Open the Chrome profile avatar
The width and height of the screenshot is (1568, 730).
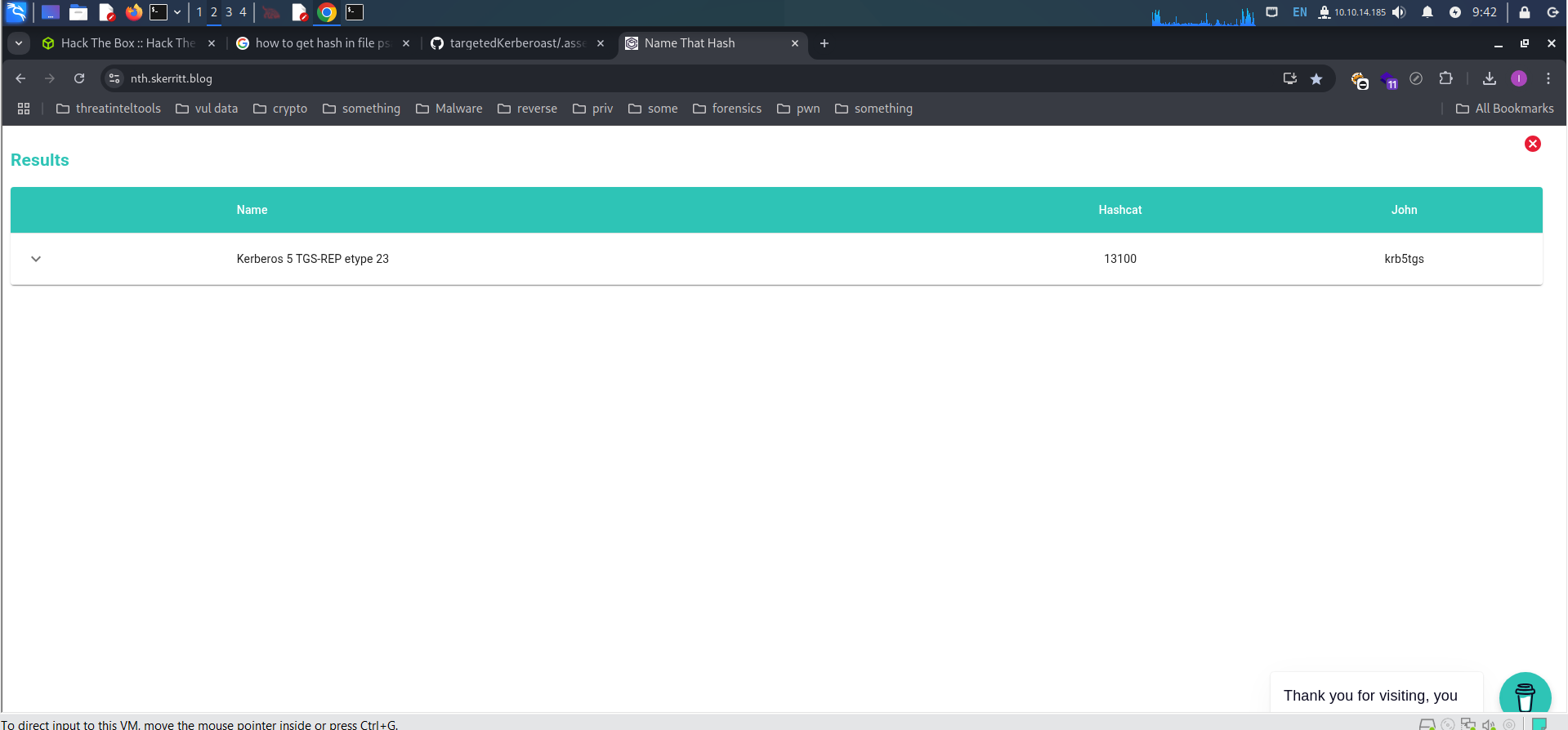tap(1518, 78)
